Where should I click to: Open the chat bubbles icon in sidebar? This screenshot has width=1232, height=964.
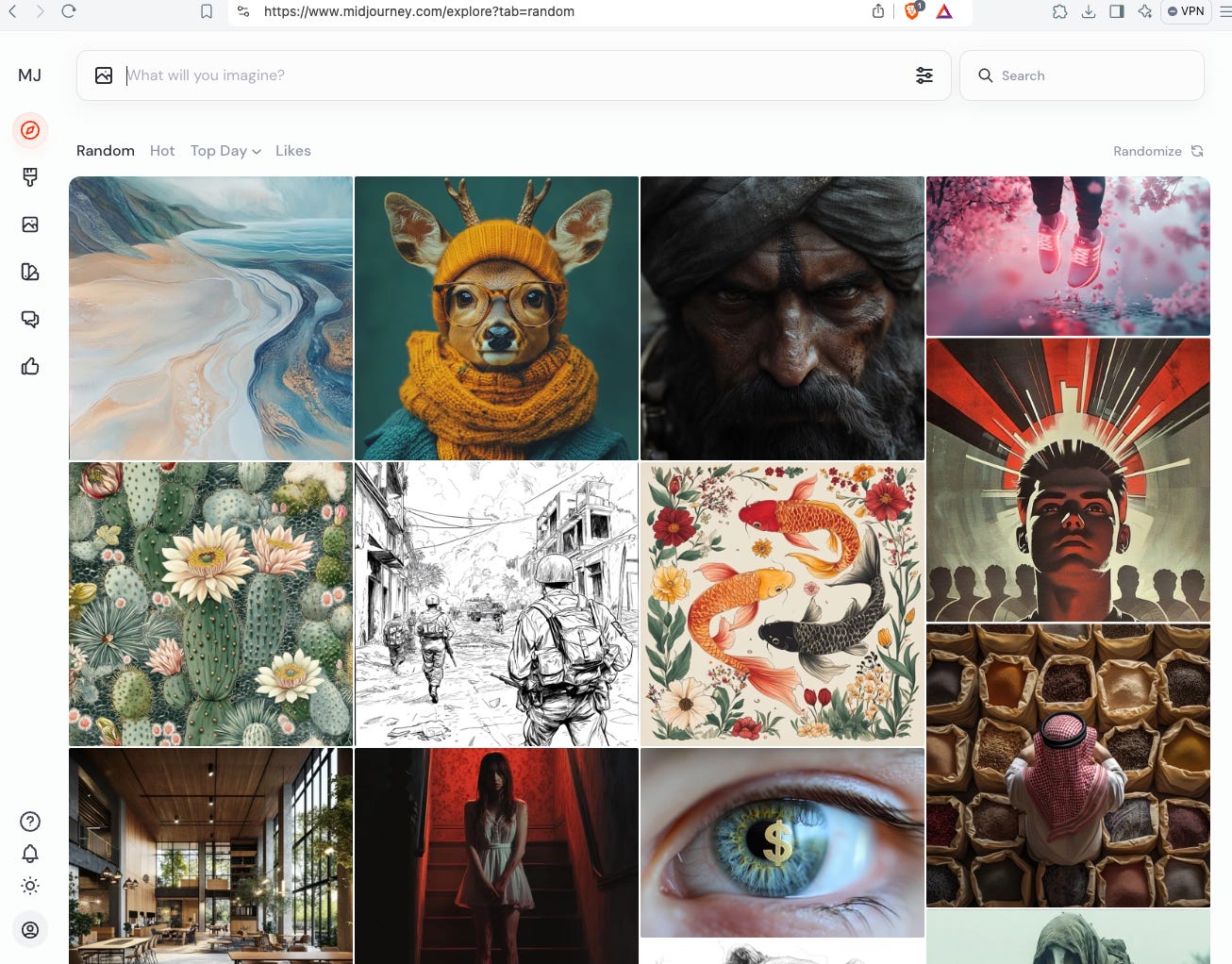[x=30, y=319]
